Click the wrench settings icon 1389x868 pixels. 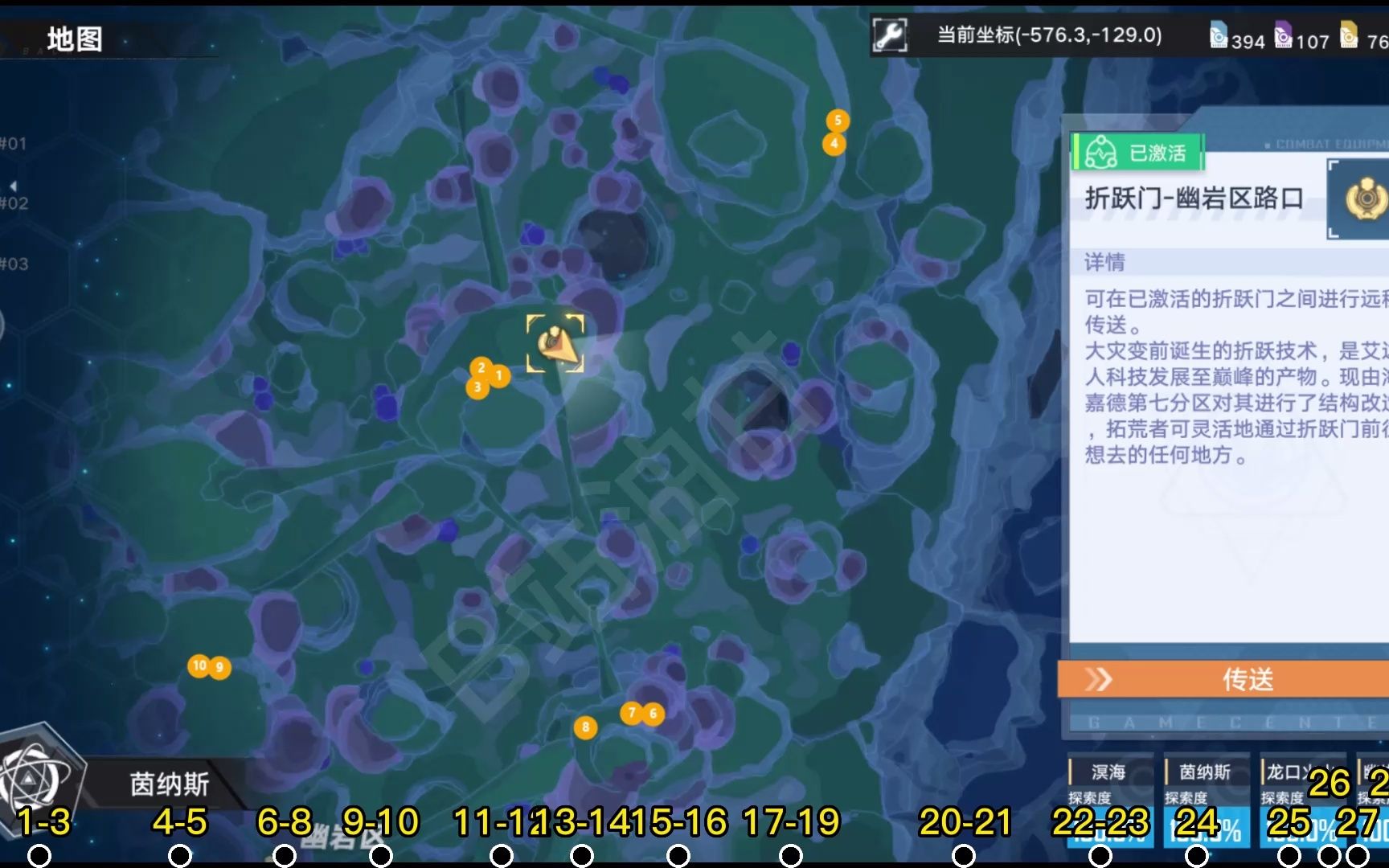pos(891,35)
